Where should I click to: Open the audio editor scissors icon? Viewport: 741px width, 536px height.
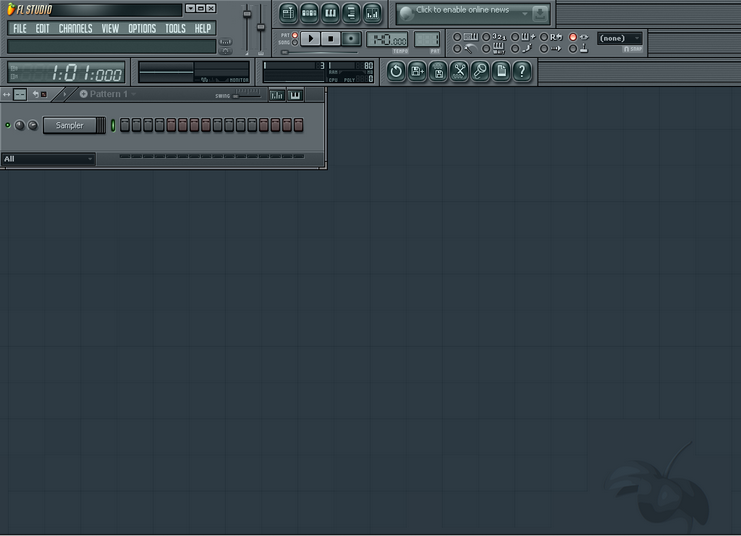click(459, 71)
